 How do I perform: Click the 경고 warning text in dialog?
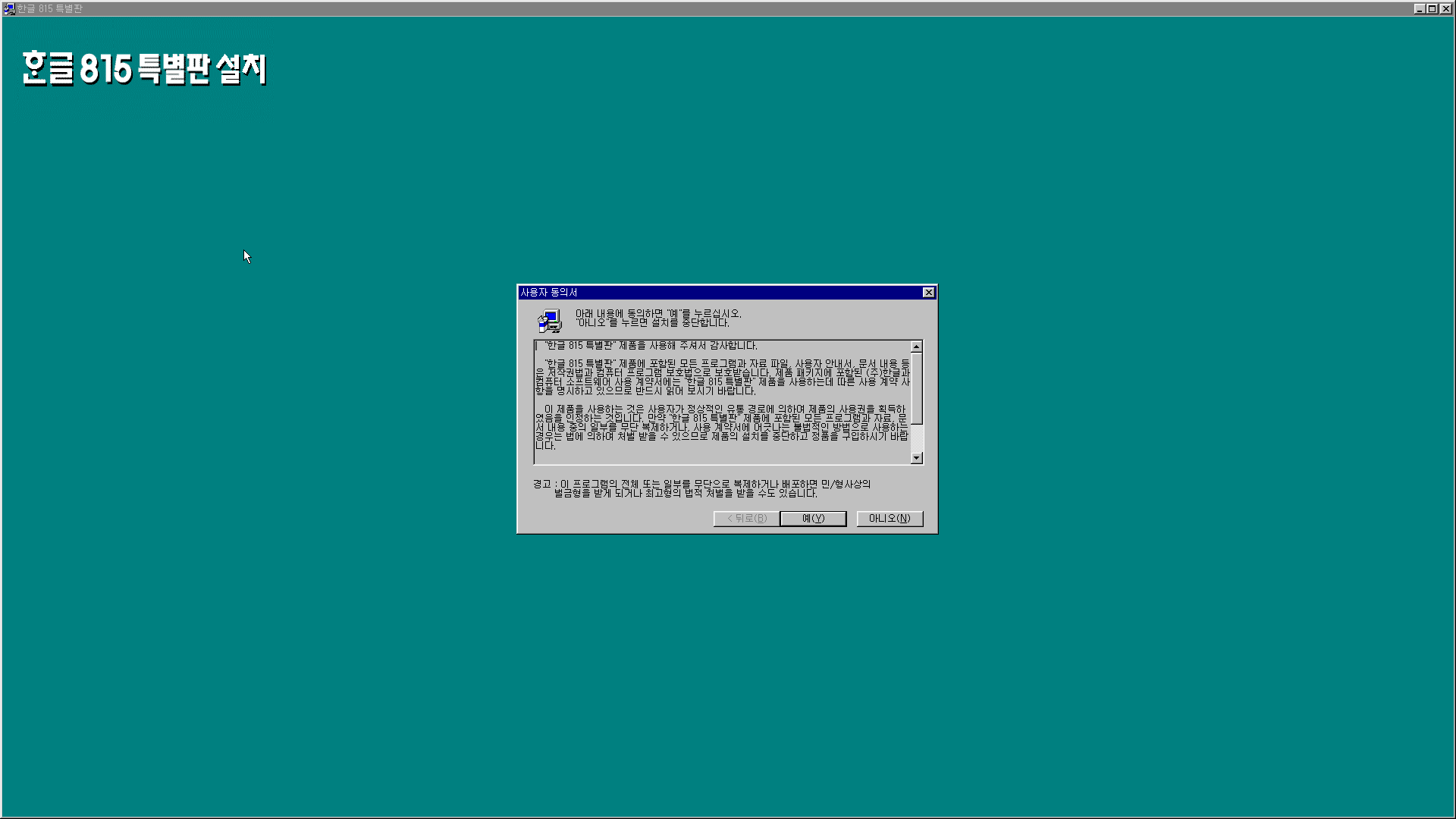tap(701, 488)
